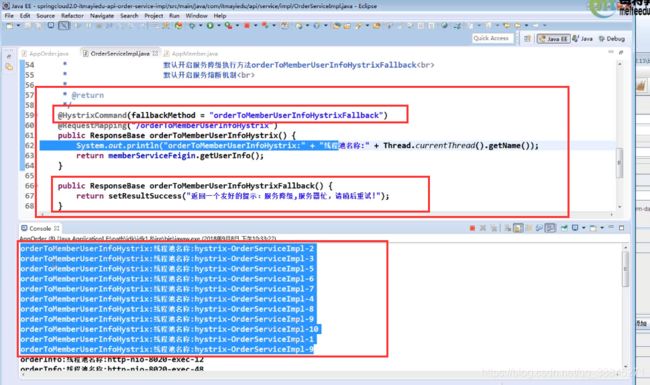Image resolution: width=650 pixels, height=385 pixels.
Task: Click the Remove Launch gray X icon
Action: [x=483, y=228]
